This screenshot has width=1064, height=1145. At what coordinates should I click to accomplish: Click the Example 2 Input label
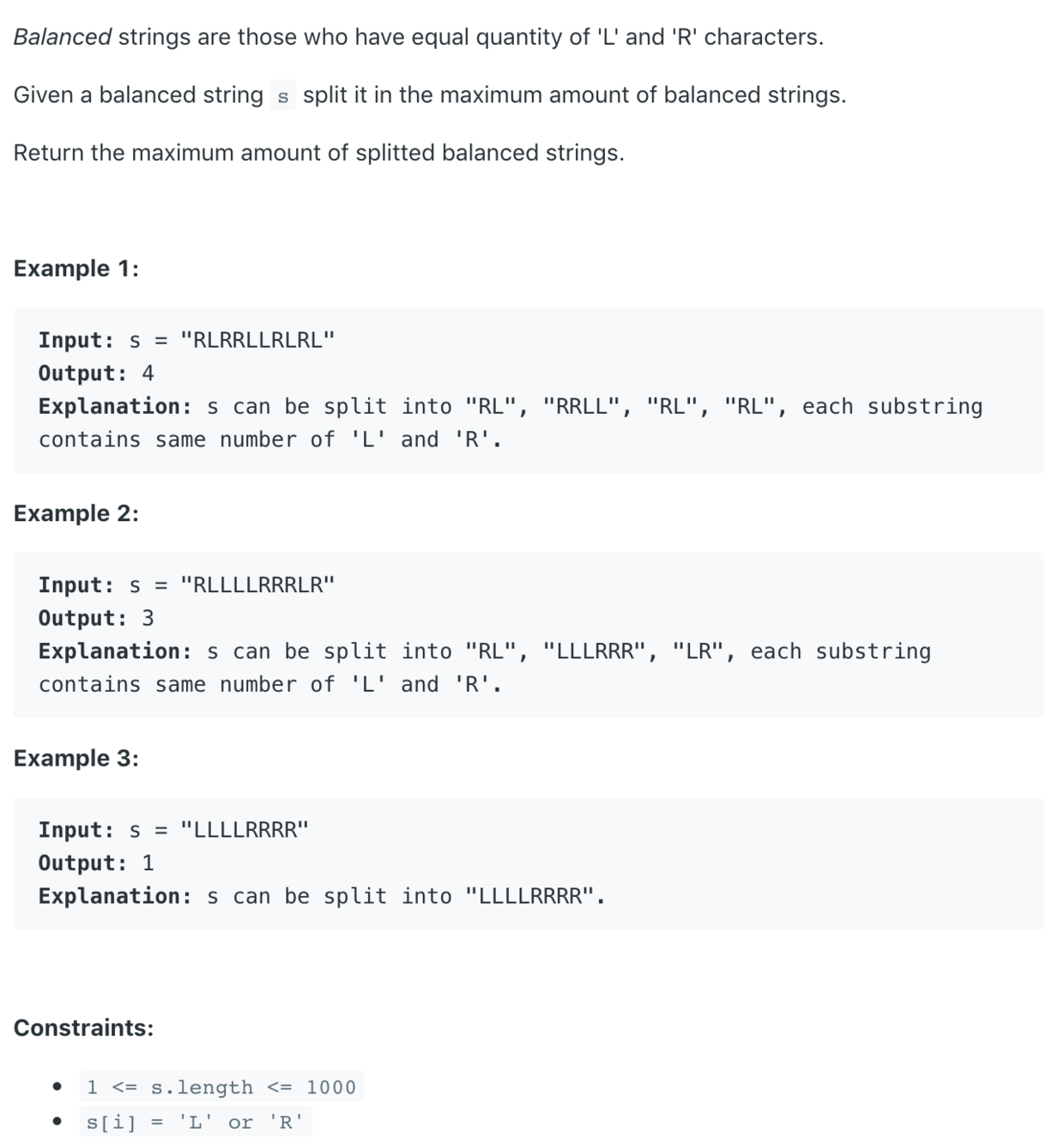[76, 585]
